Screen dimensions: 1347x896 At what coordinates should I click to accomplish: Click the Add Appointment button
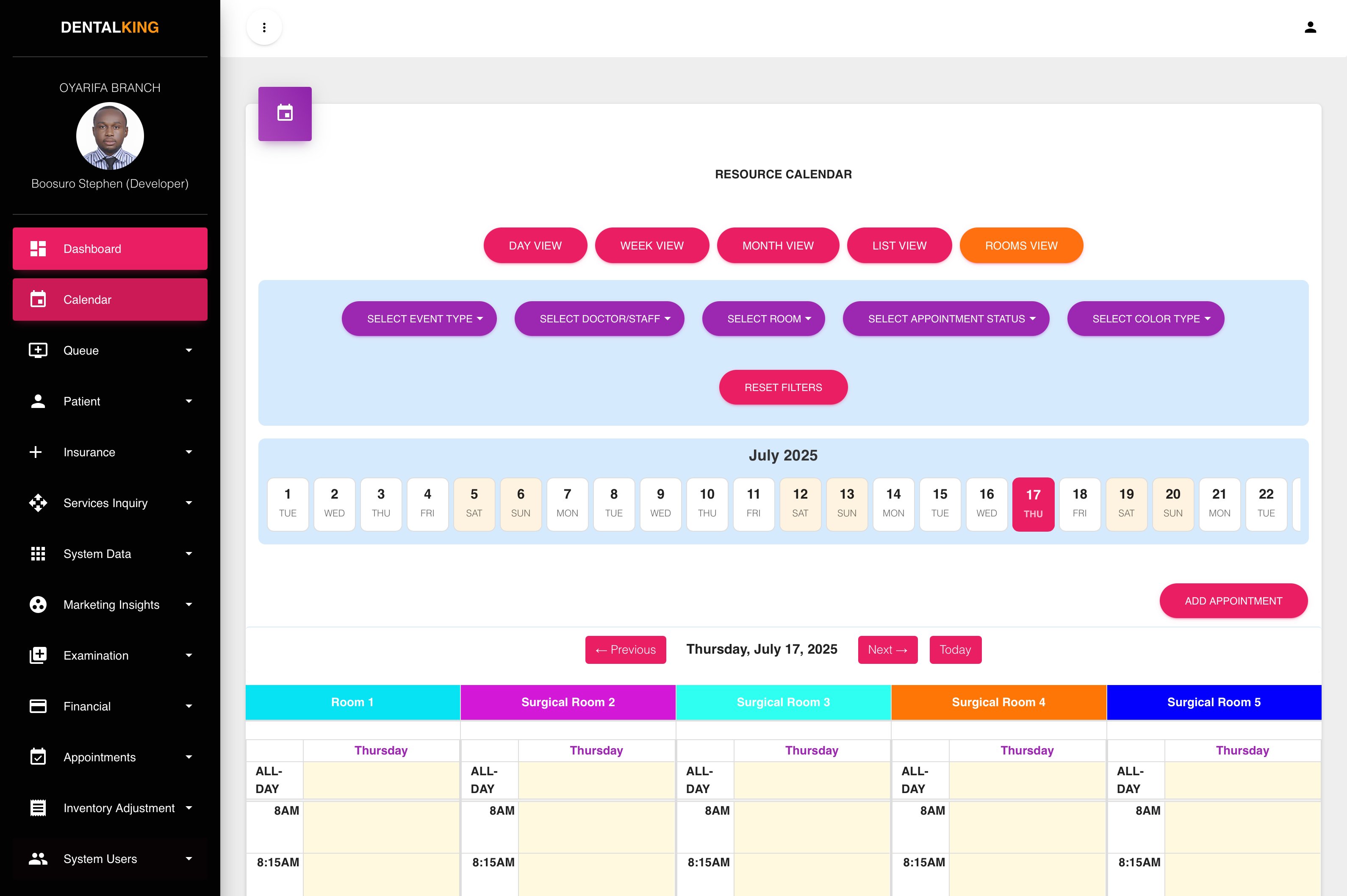tap(1233, 601)
